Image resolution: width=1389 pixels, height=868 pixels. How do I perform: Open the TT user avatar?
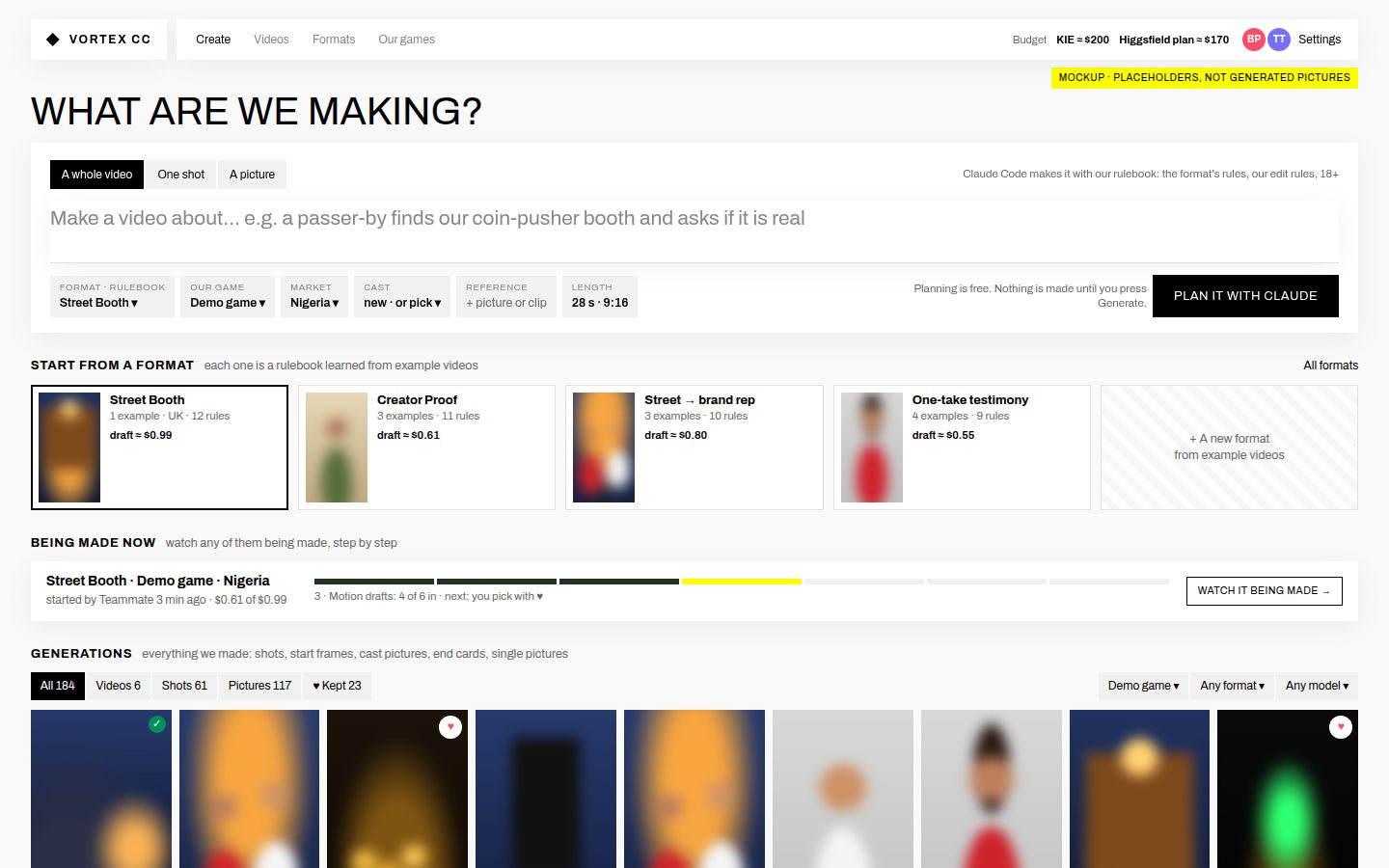1279,40
